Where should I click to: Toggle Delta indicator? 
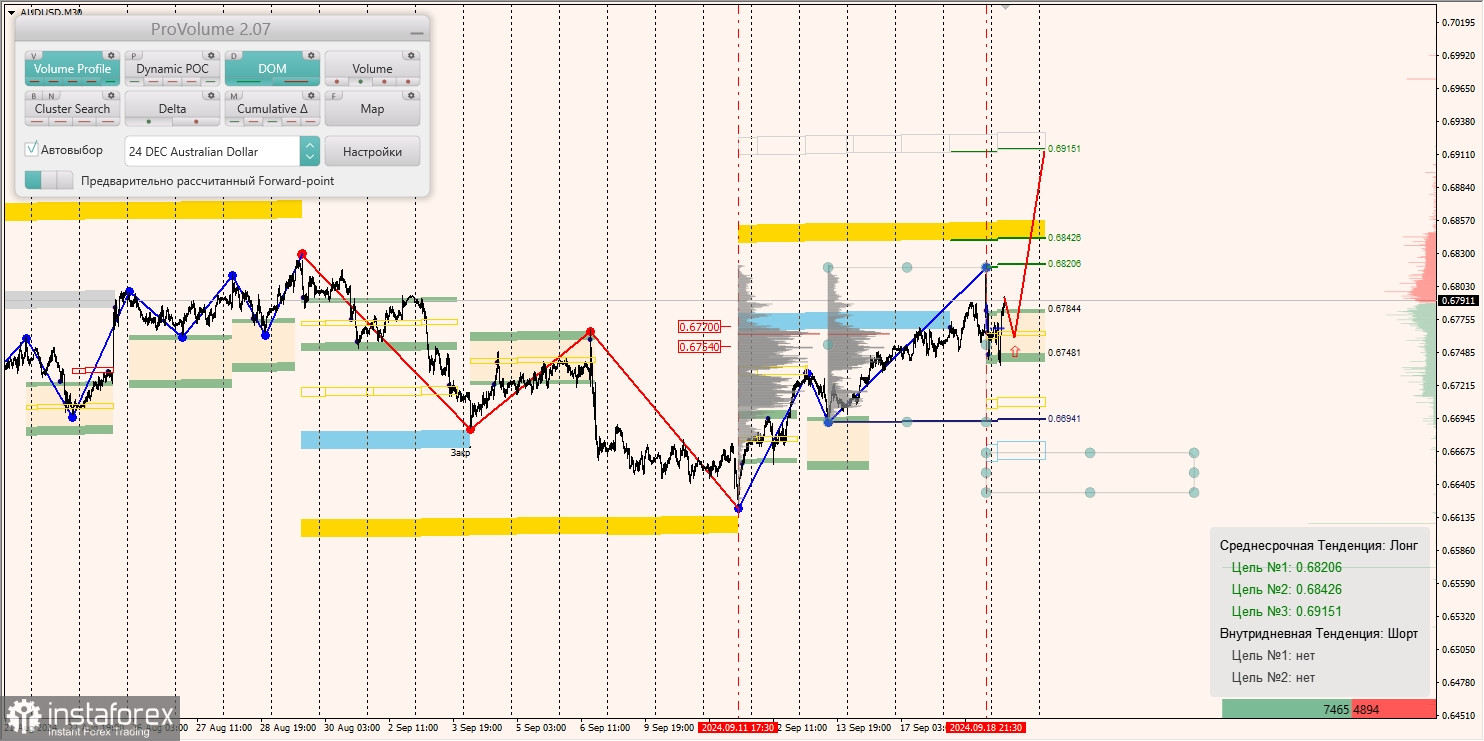pyautogui.click(x=172, y=108)
